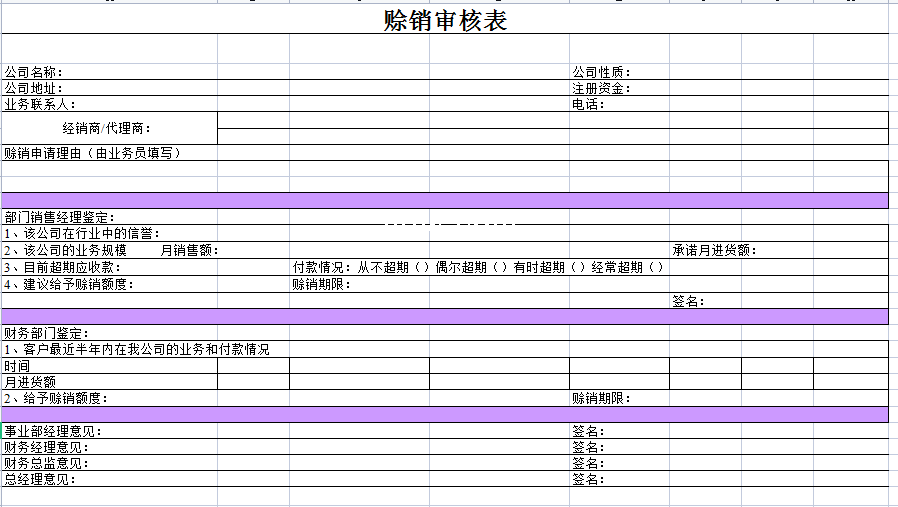Click the 公司性质 label cell
Image resolution: width=898 pixels, height=507 pixels.
tap(601, 72)
